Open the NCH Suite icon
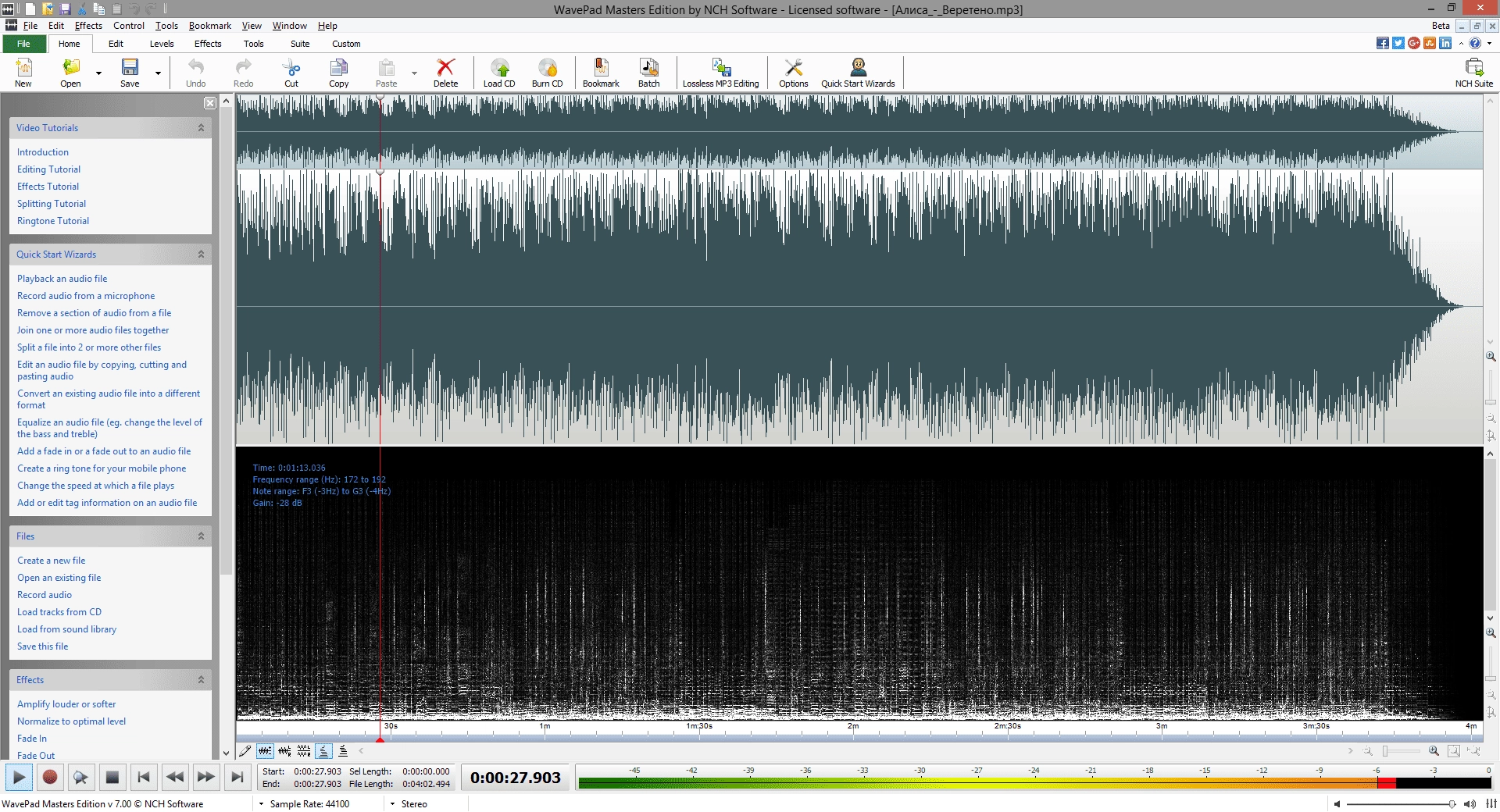 click(1473, 73)
